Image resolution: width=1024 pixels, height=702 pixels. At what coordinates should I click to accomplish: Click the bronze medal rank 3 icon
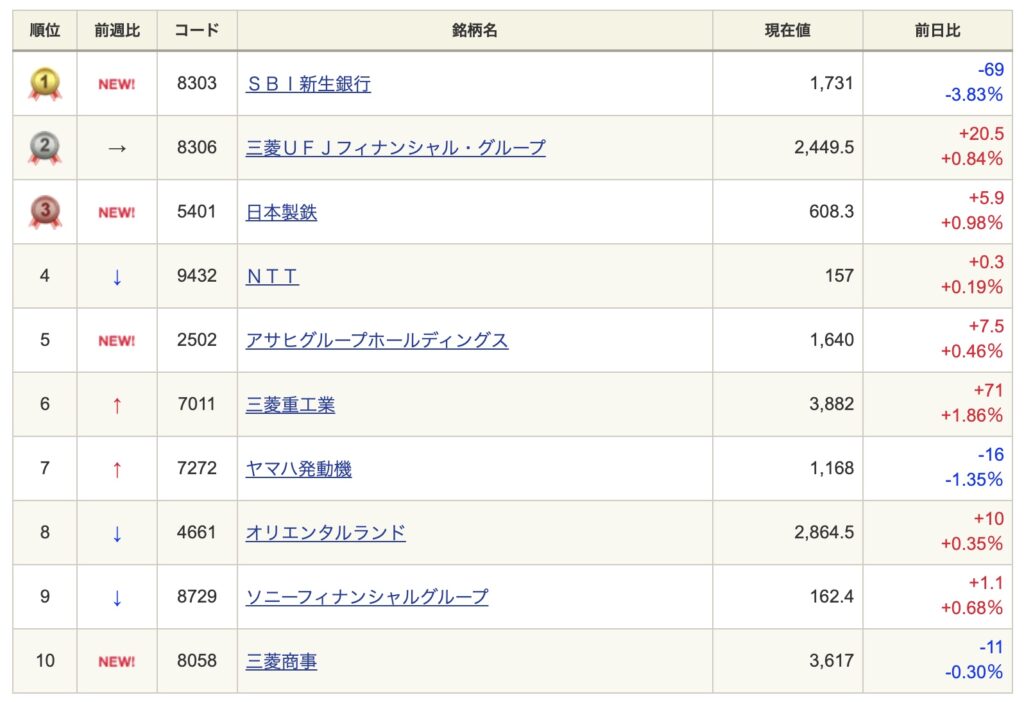coord(44,212)
